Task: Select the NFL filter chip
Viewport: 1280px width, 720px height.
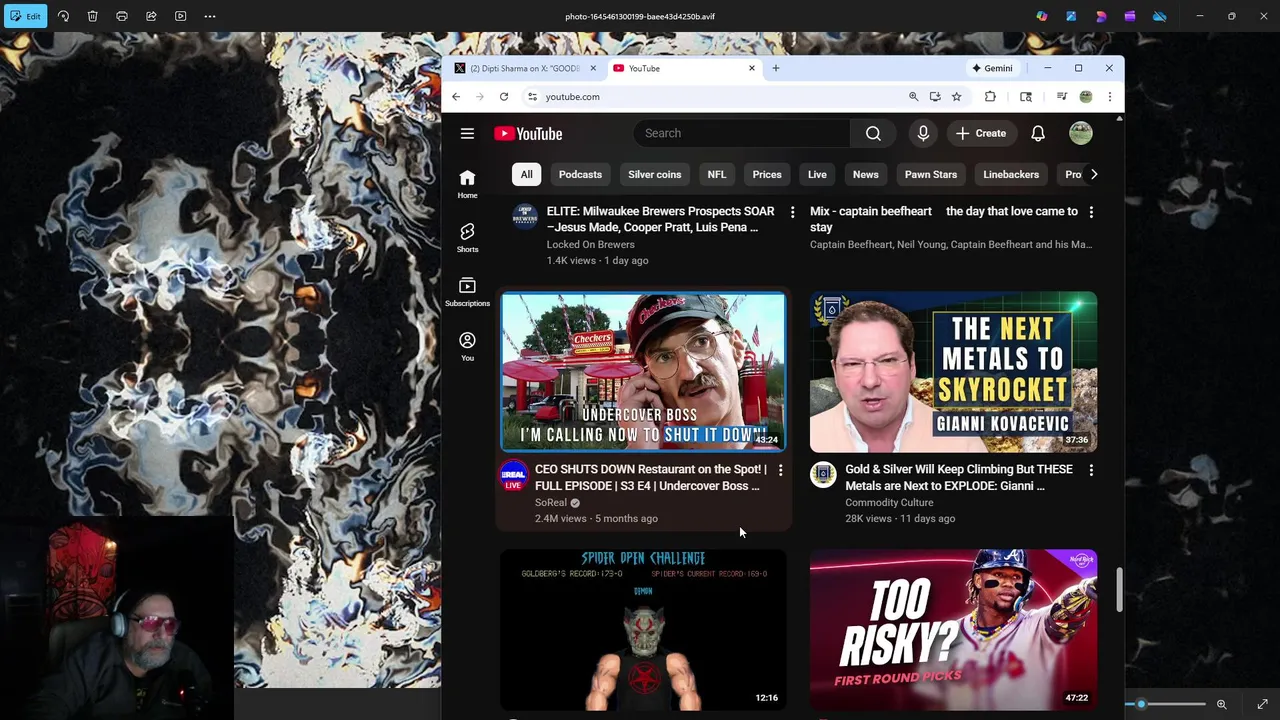Action: pyautogui.click(x=717, y=174)
